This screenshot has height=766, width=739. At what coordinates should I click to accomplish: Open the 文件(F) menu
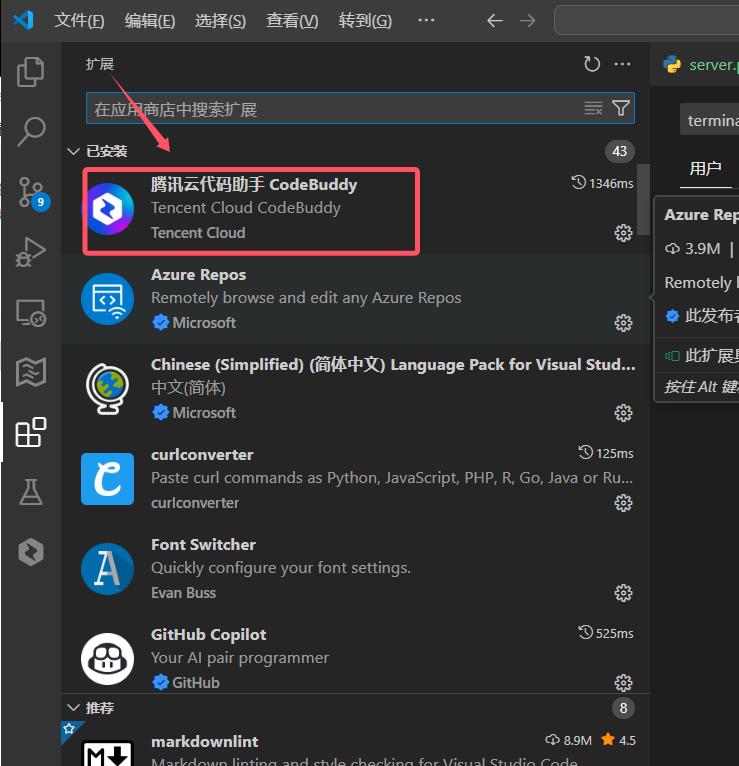79,21
